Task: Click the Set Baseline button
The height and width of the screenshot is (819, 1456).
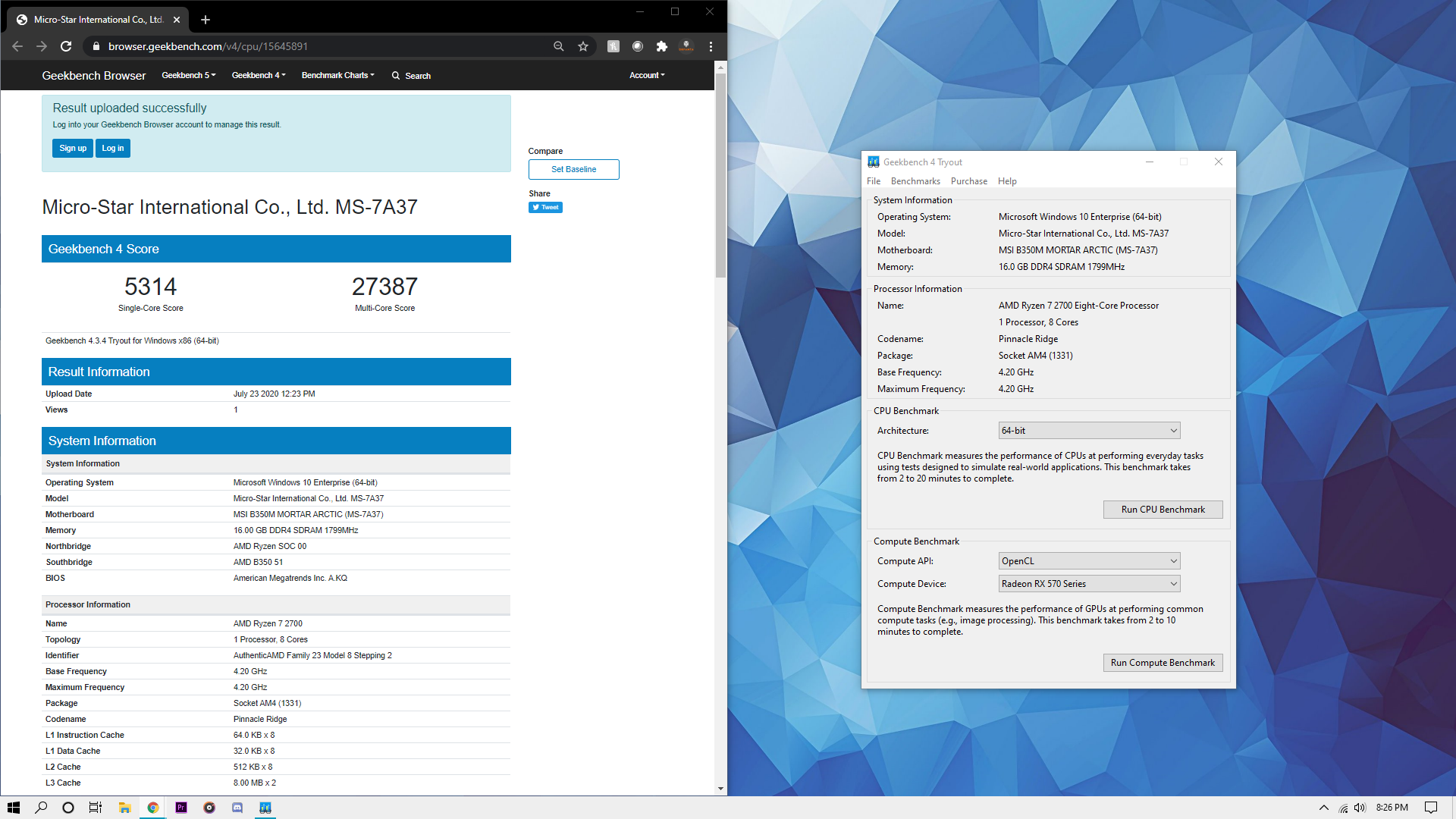Action: tap(574, 169)
